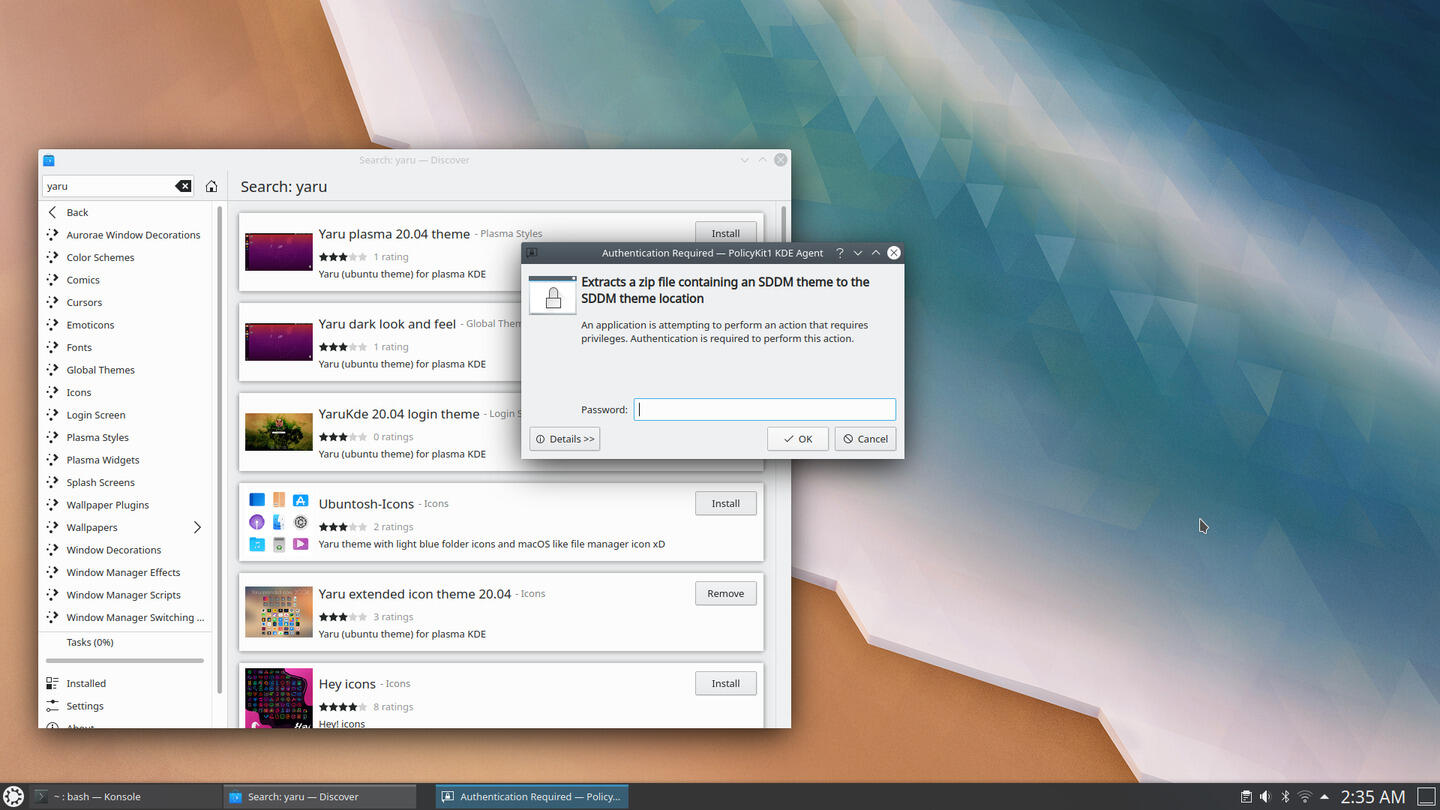The image size is (1440, 810).
Task: Click the Discover sidebar scrollbar
Action: [x=219, y=450]
